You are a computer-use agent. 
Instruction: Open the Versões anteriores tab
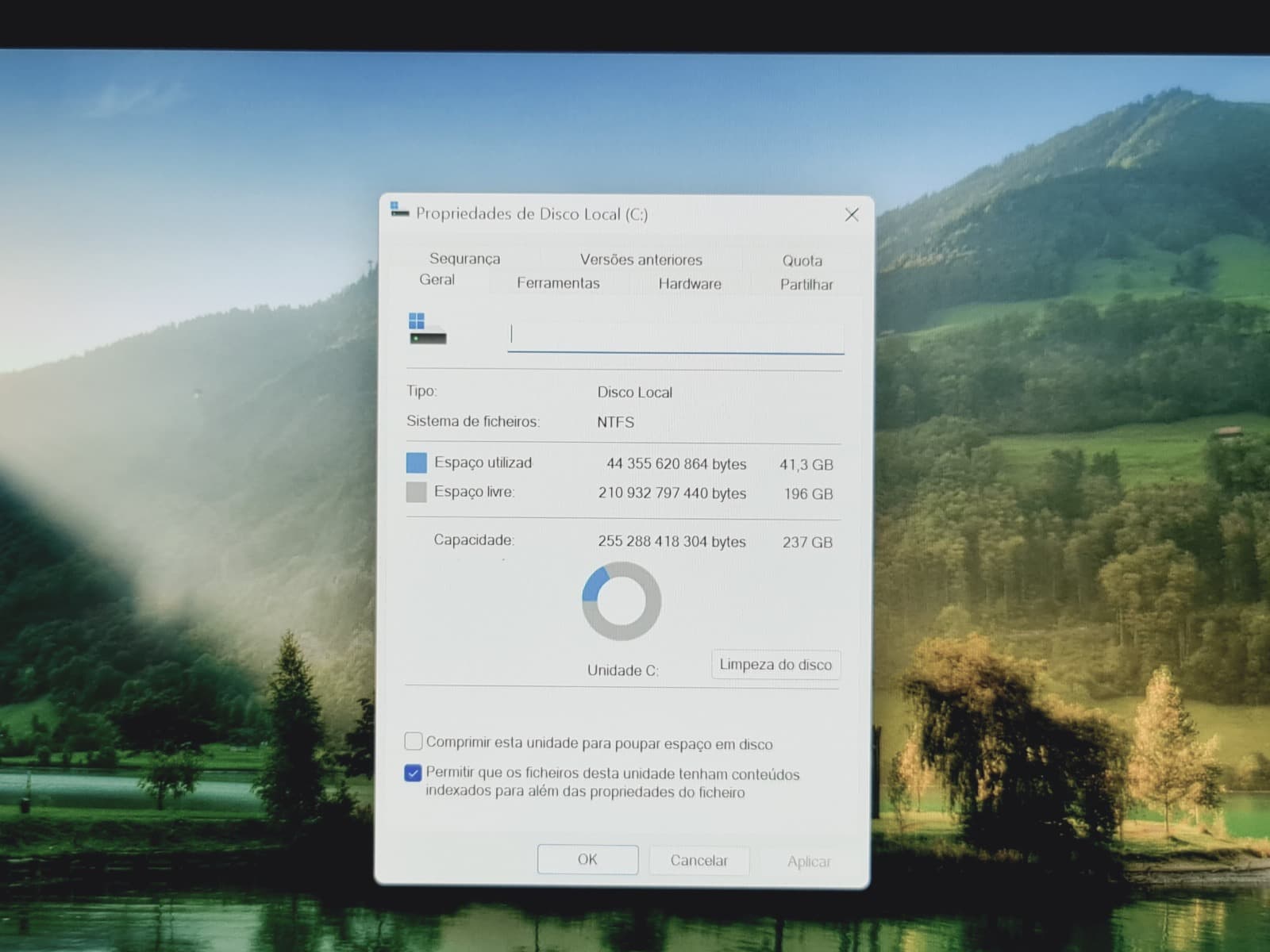[x=641, y=259]
